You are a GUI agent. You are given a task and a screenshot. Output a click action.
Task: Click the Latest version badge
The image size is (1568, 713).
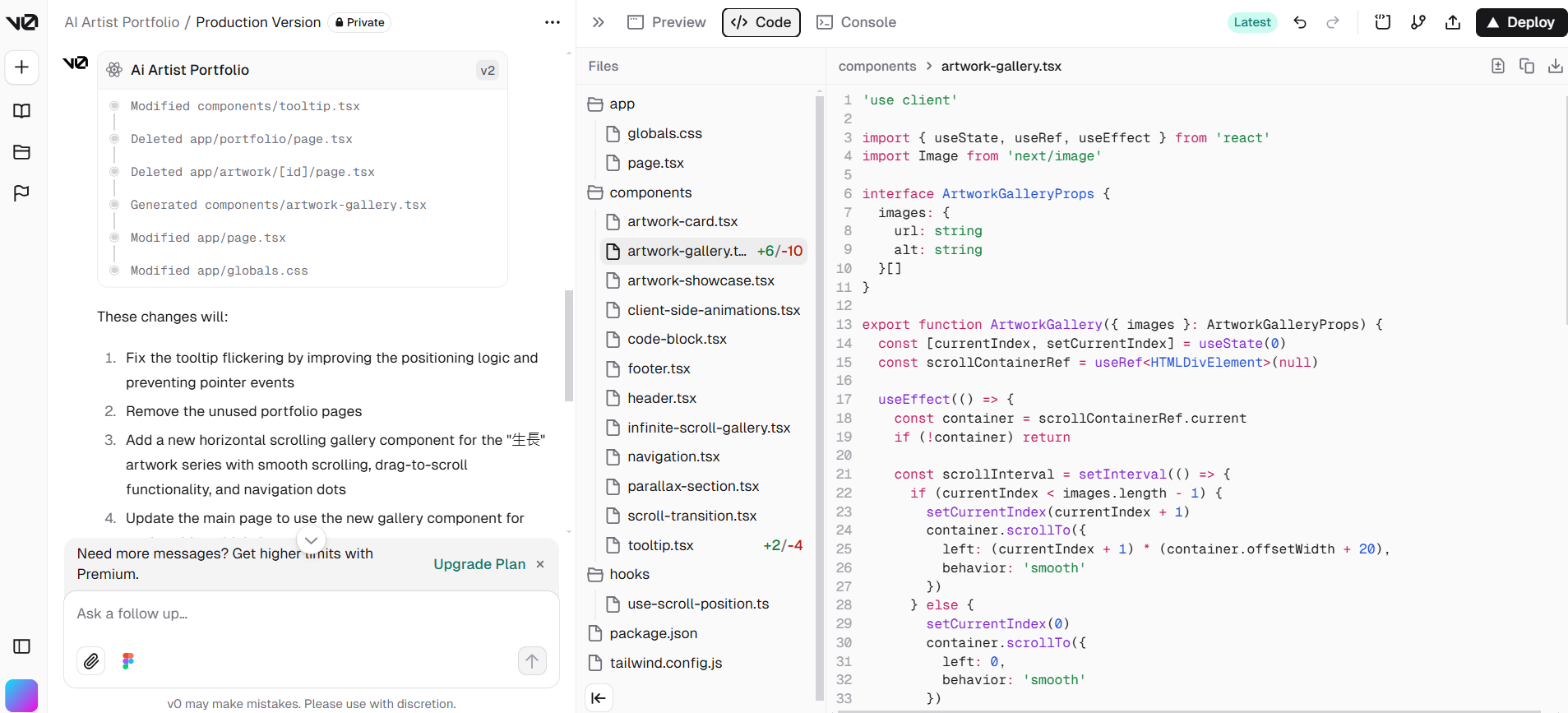1252,22
